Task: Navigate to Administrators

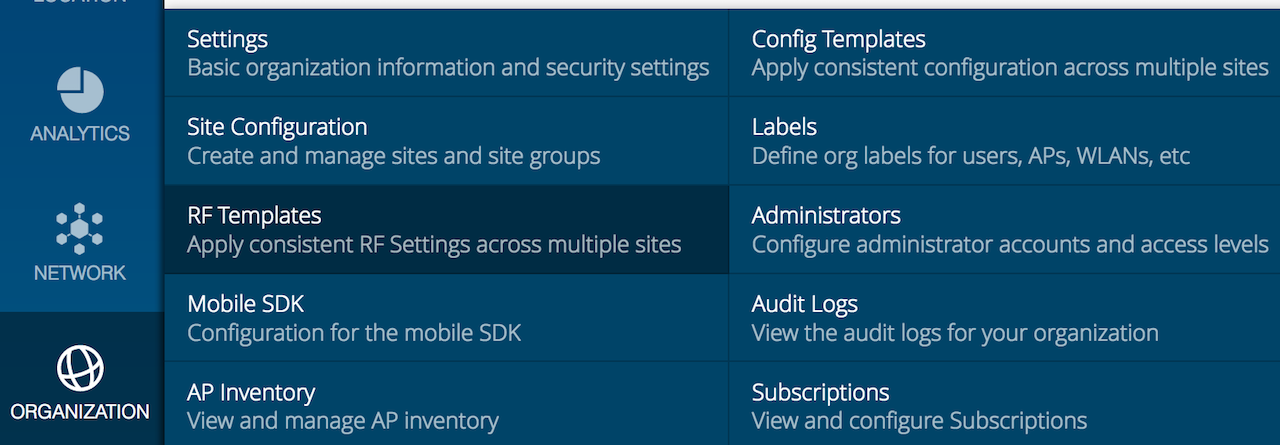Action: coord(826,215)
